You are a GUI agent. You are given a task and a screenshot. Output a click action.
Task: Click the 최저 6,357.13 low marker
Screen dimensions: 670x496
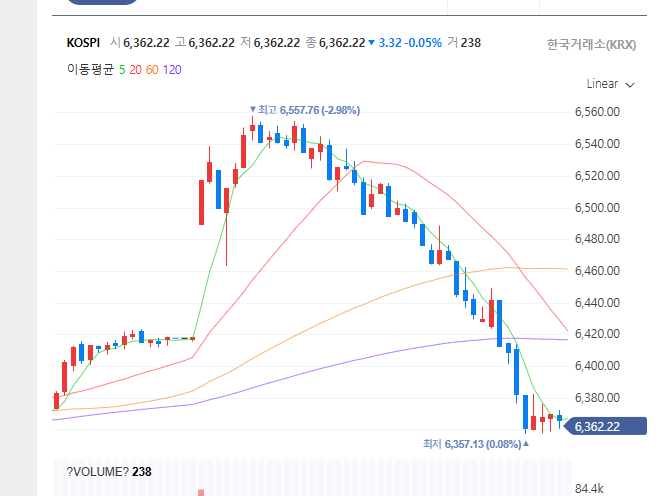pyautogui.click(x=475, y=442)
